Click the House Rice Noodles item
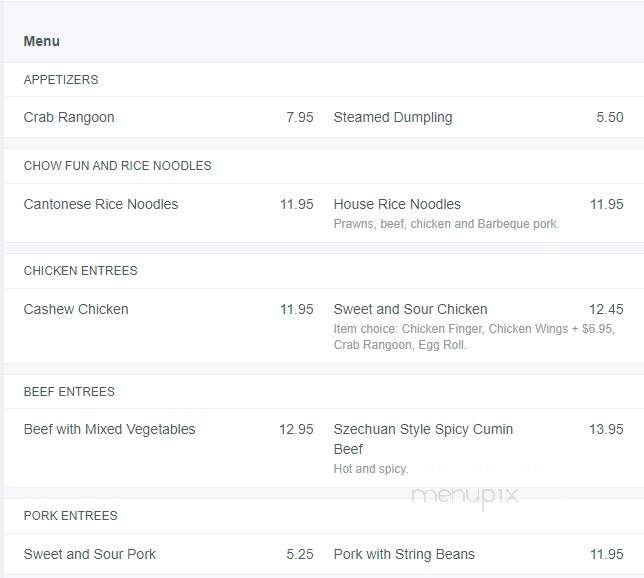The width and height of the screenshot is (644, 578). [397, 204]
